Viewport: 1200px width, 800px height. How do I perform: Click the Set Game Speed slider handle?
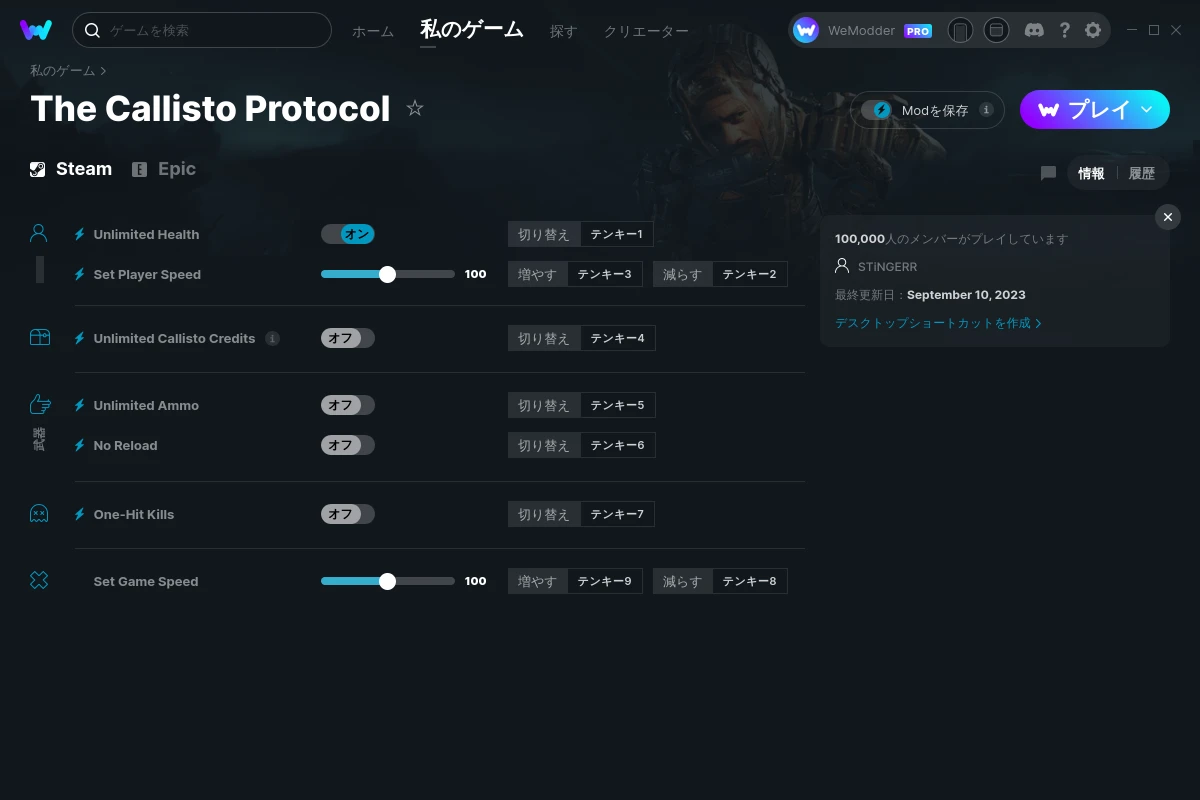388,581
